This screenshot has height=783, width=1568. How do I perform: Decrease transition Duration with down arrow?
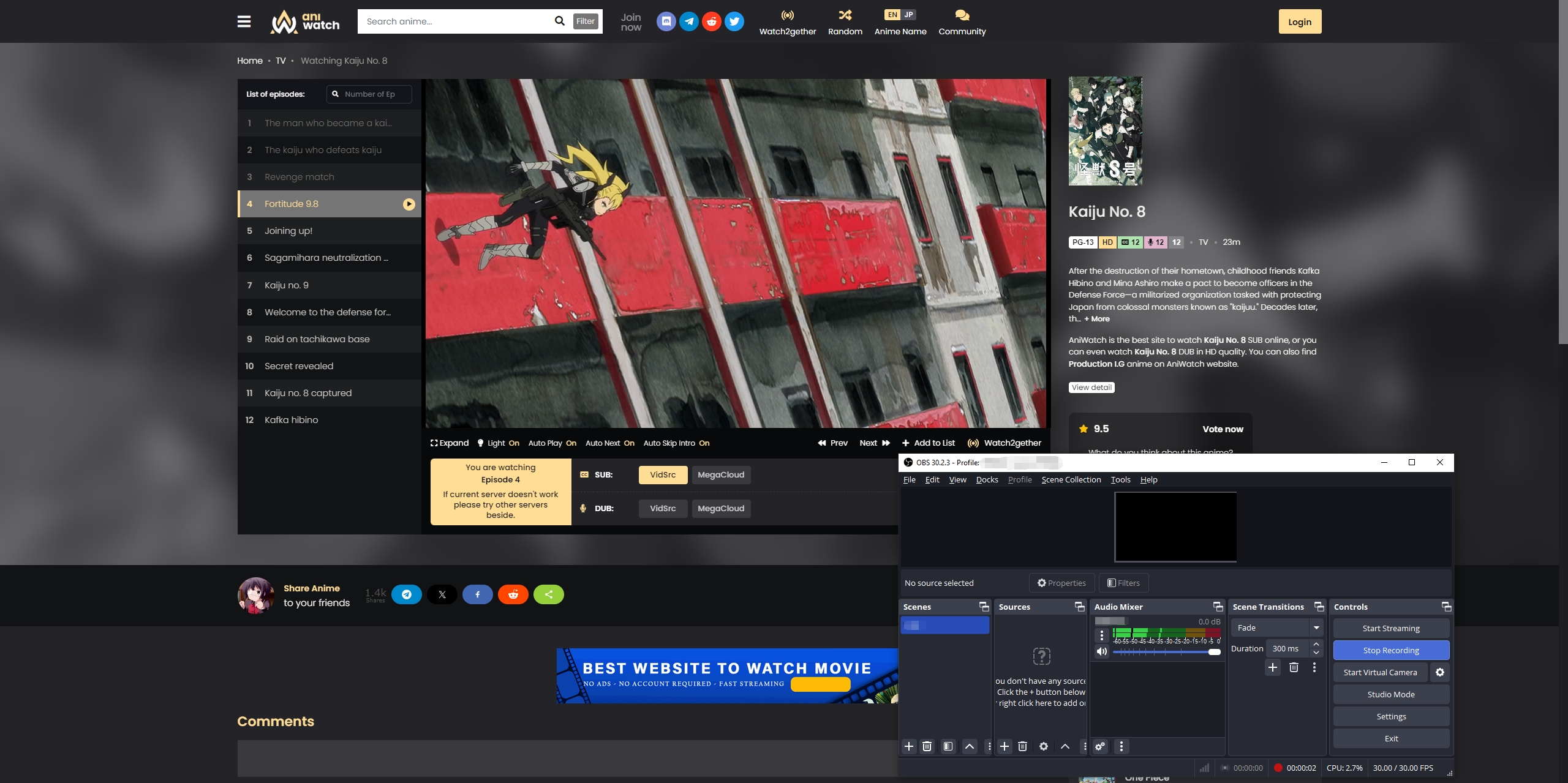1316,653
